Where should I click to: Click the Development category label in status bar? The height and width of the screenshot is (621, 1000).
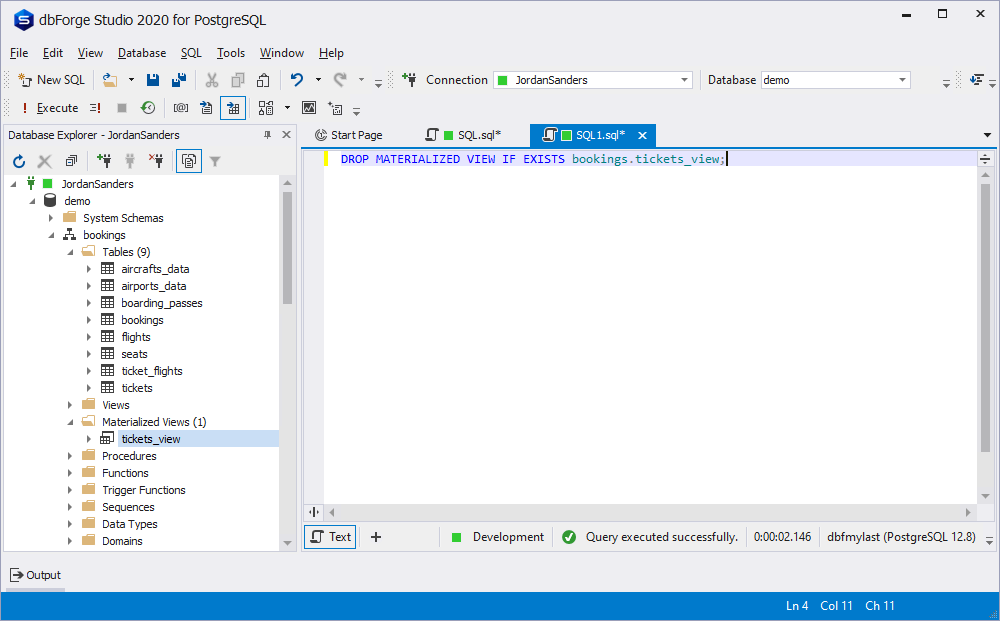[508, 537]
